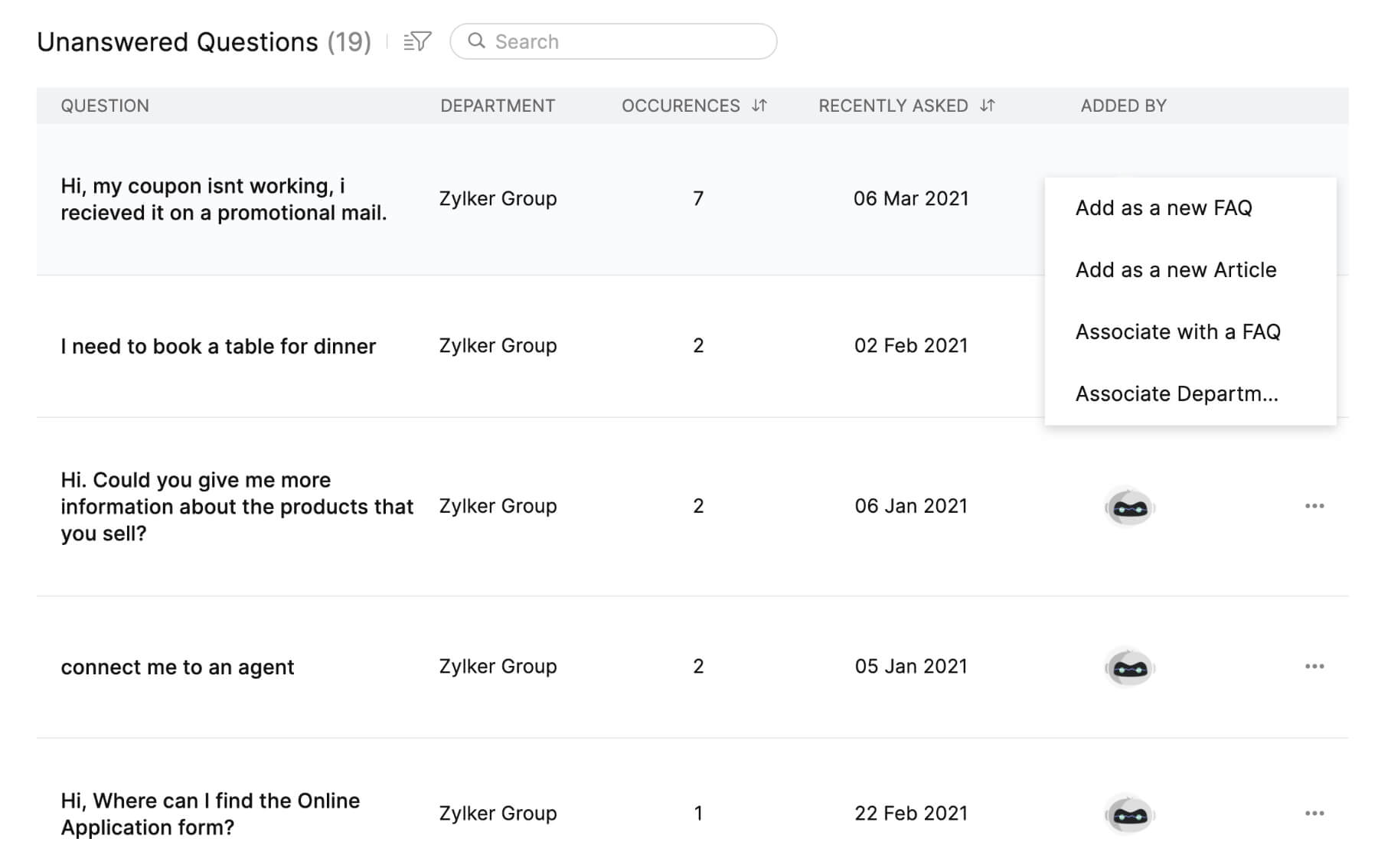Click the Occurences column header
This screenshot has height=868, width=1378.
click(680, 106)
